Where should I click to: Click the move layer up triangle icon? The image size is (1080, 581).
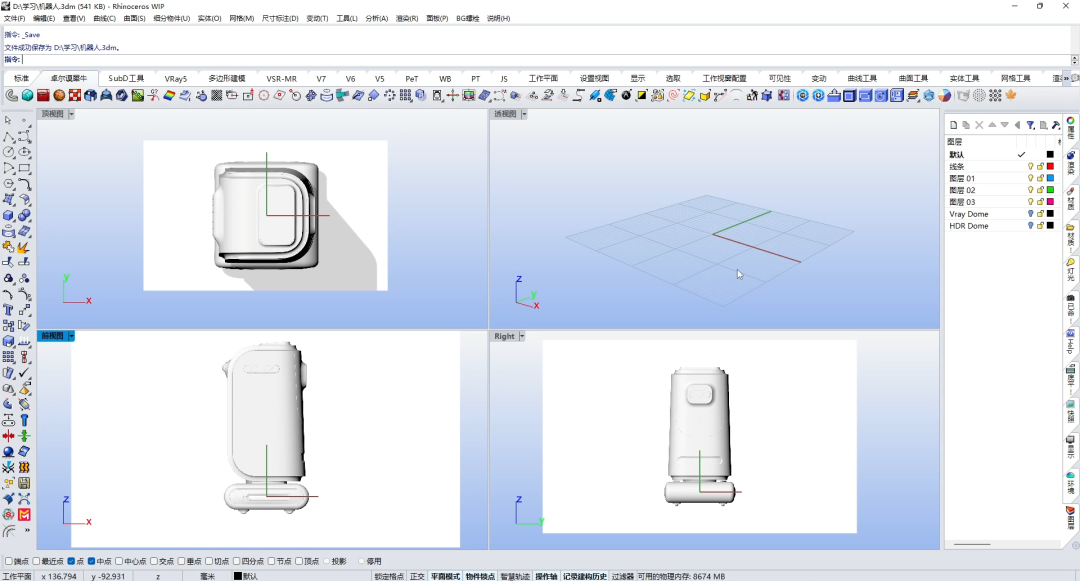pos(992,125)
